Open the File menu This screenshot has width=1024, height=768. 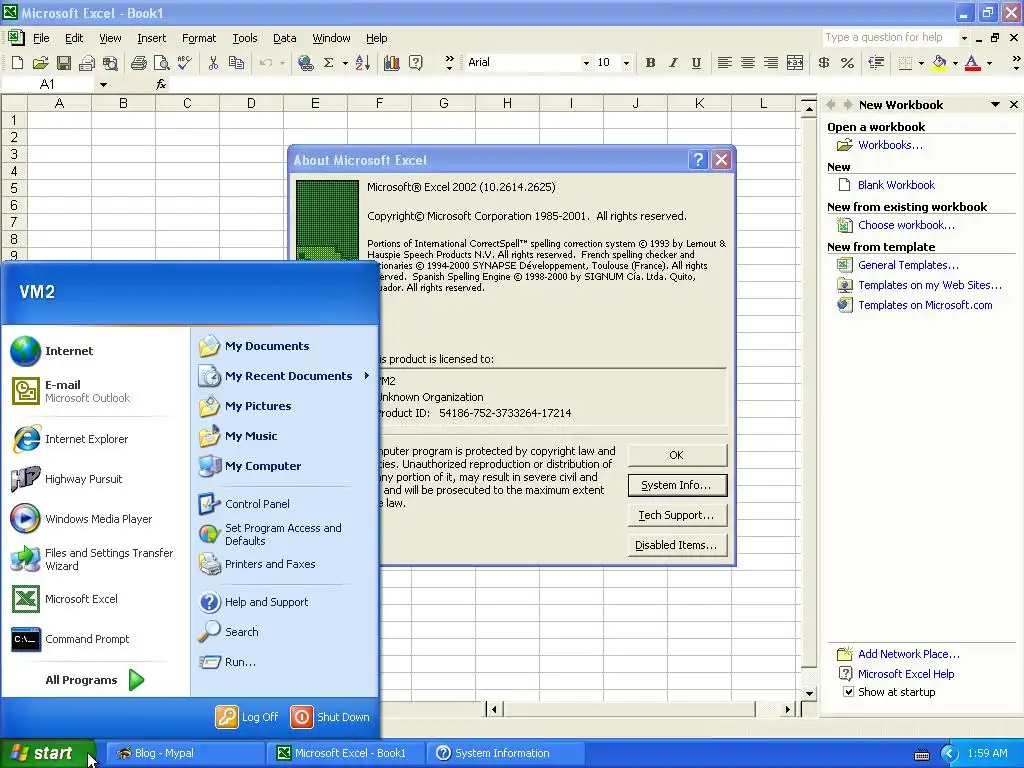click(41, 38)
